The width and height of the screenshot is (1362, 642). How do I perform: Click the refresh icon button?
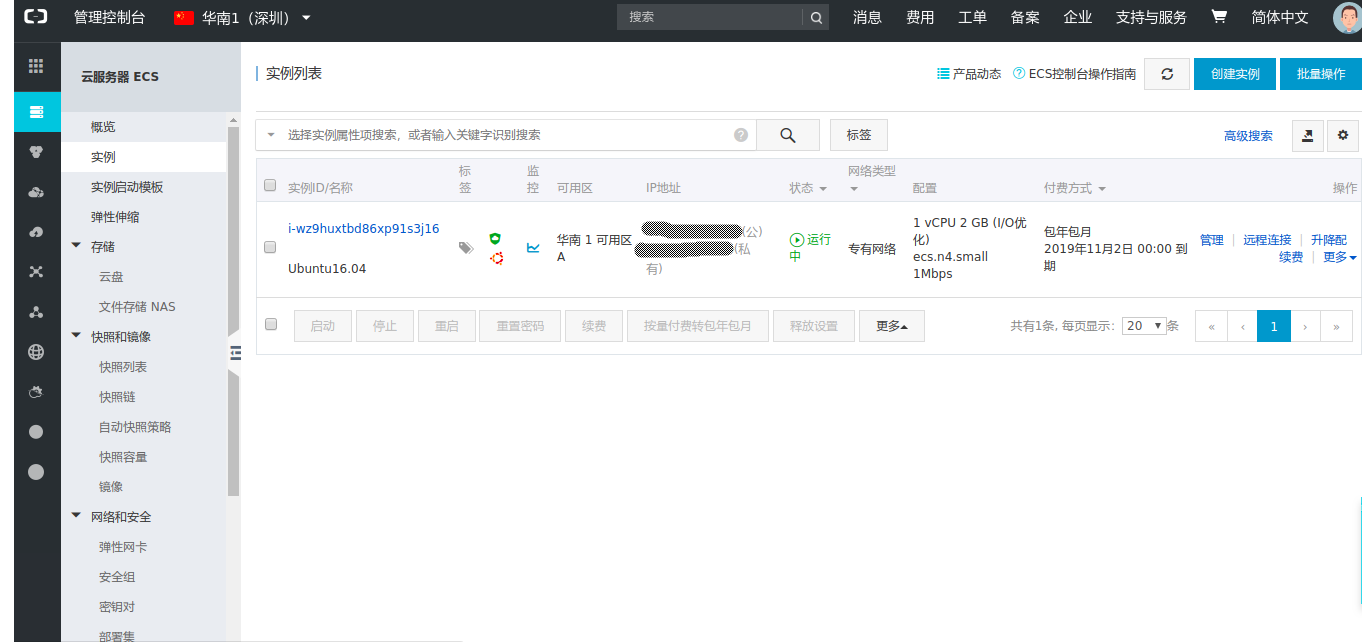(x=1166, y=74)
